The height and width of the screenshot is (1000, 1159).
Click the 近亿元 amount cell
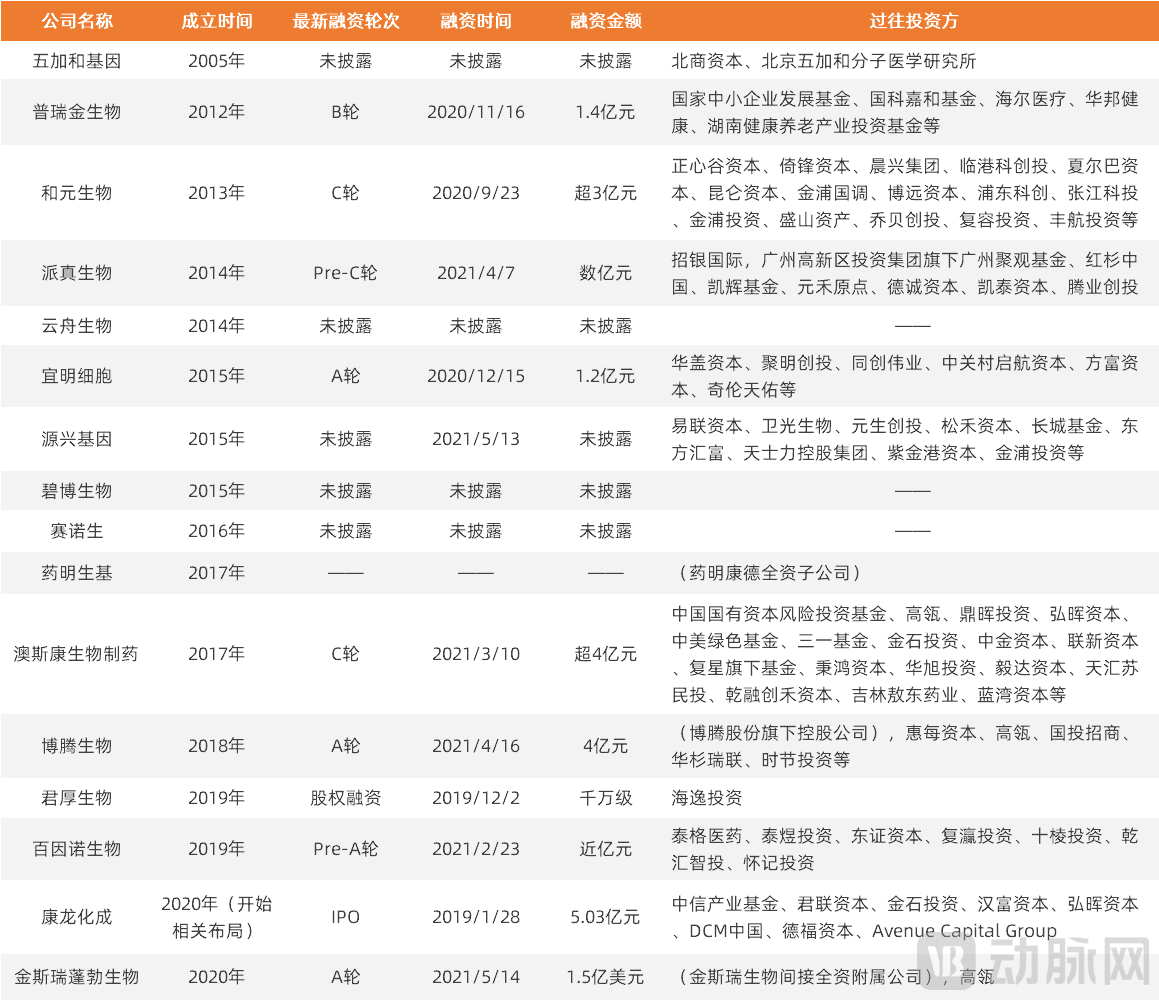tap(606, 848)
